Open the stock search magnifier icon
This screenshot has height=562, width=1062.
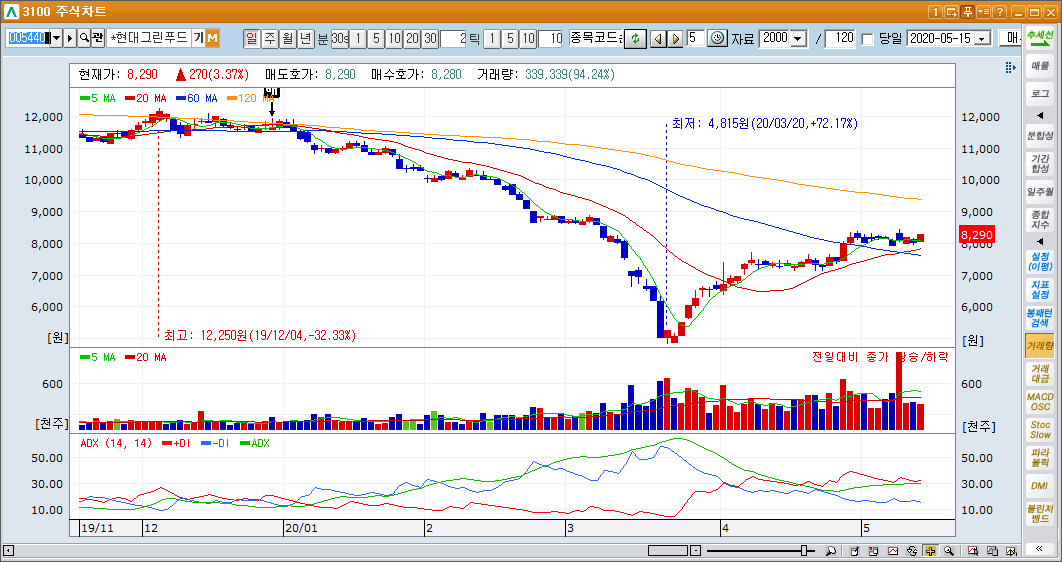(84, 39)
